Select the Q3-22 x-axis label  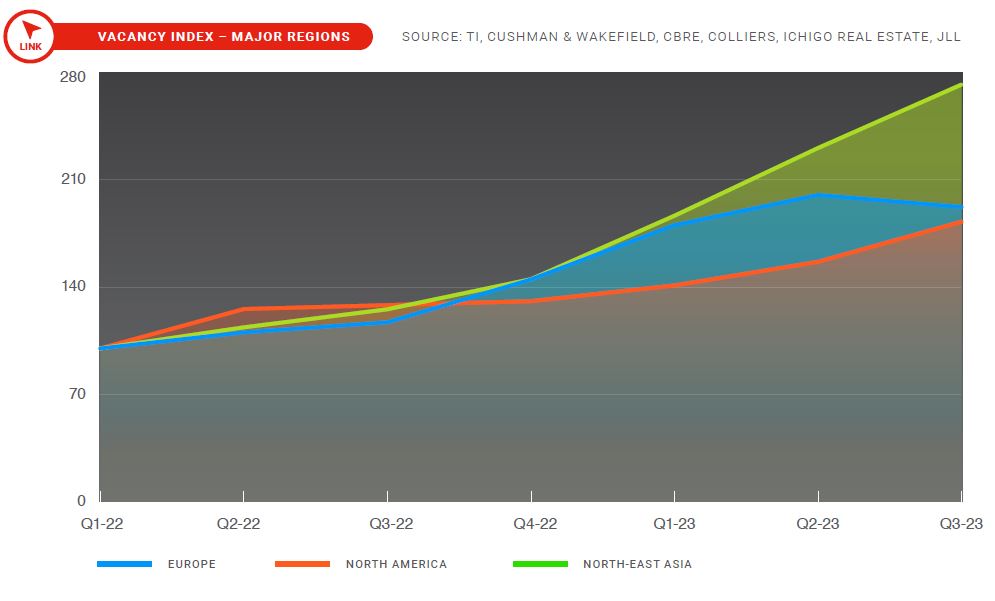click(x=387, y=523)
